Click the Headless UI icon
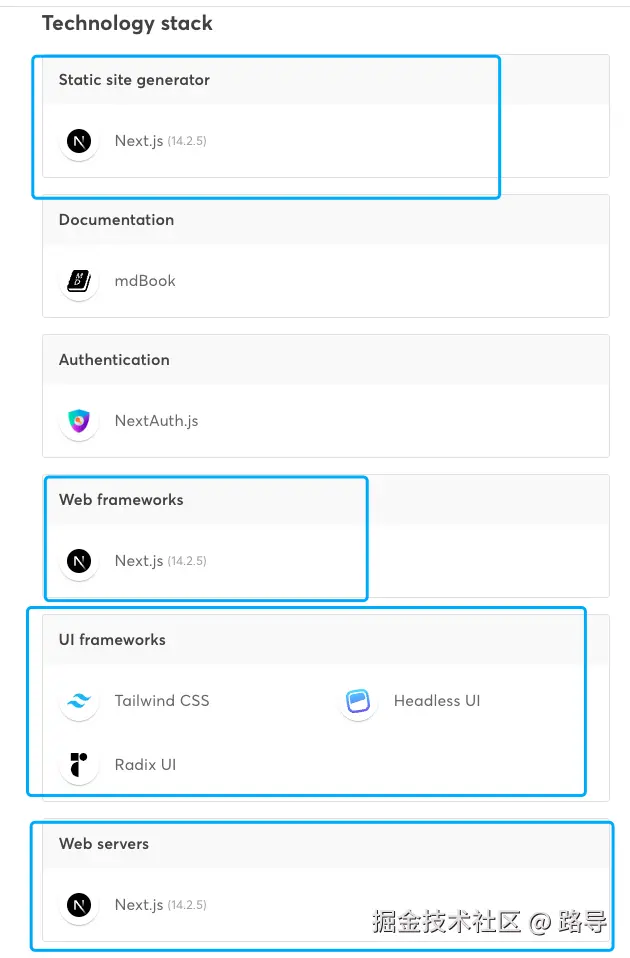Viewport: 630px width, 958px height. point(358,701)
